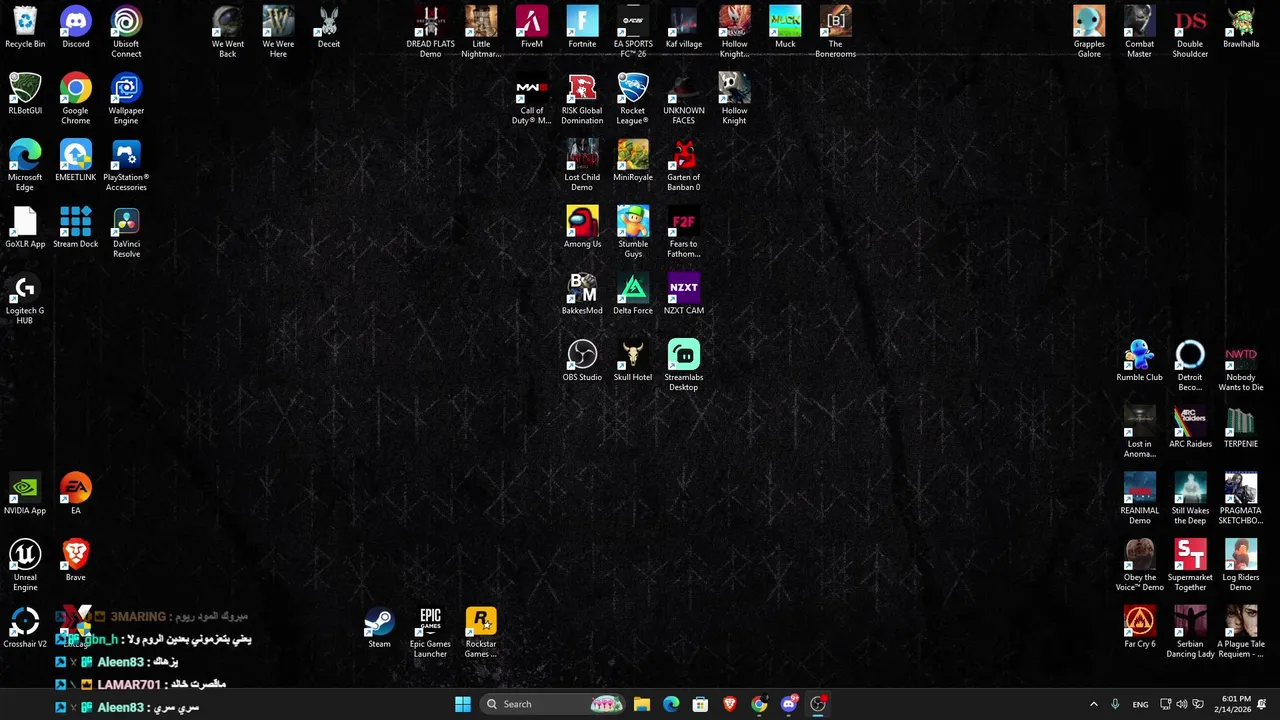Select the Lost Child Demo icon
Viewport: 1280px width, 720px height.
coord(582,165)
